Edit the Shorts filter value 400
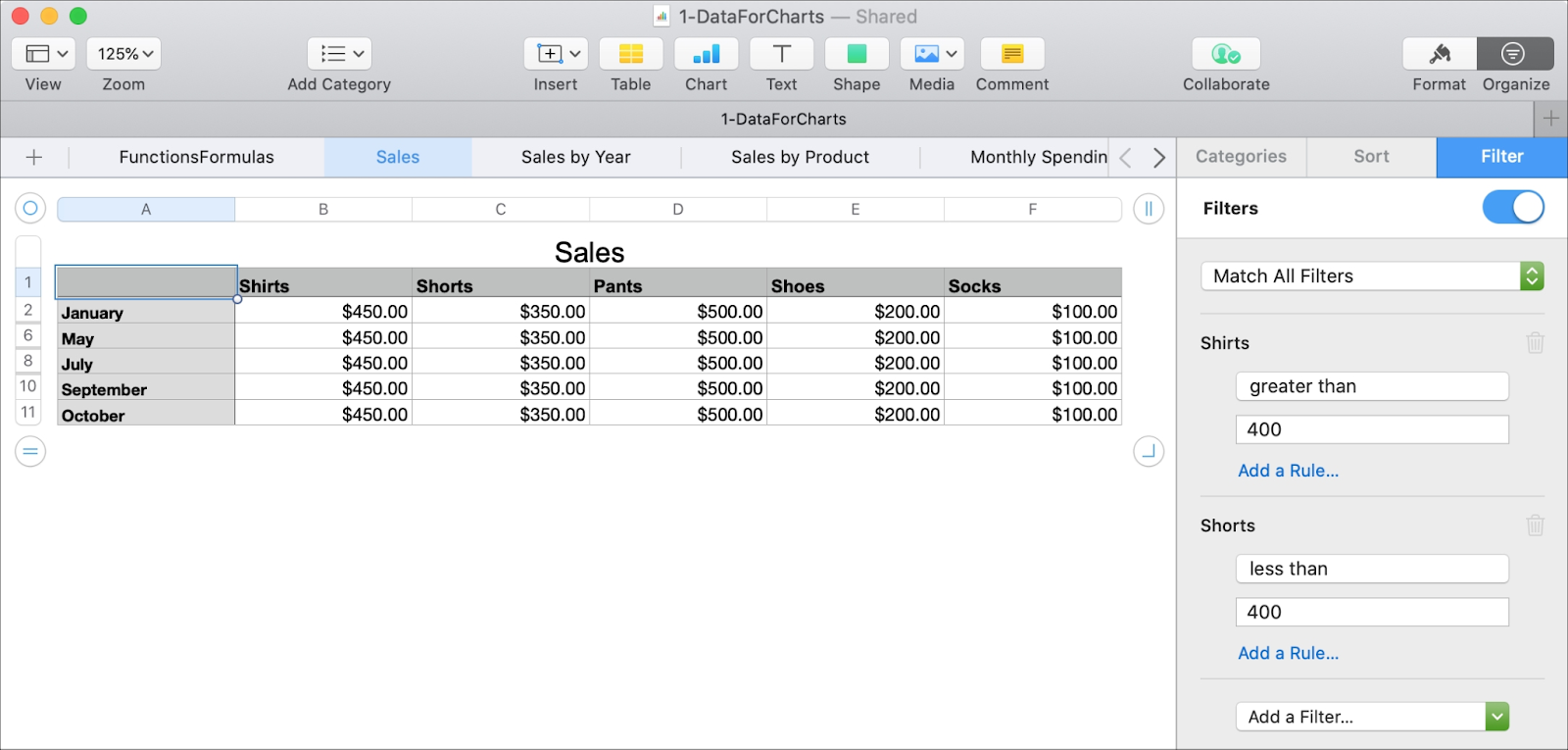The image size is (1568, 750). [x=1372, y=612]
